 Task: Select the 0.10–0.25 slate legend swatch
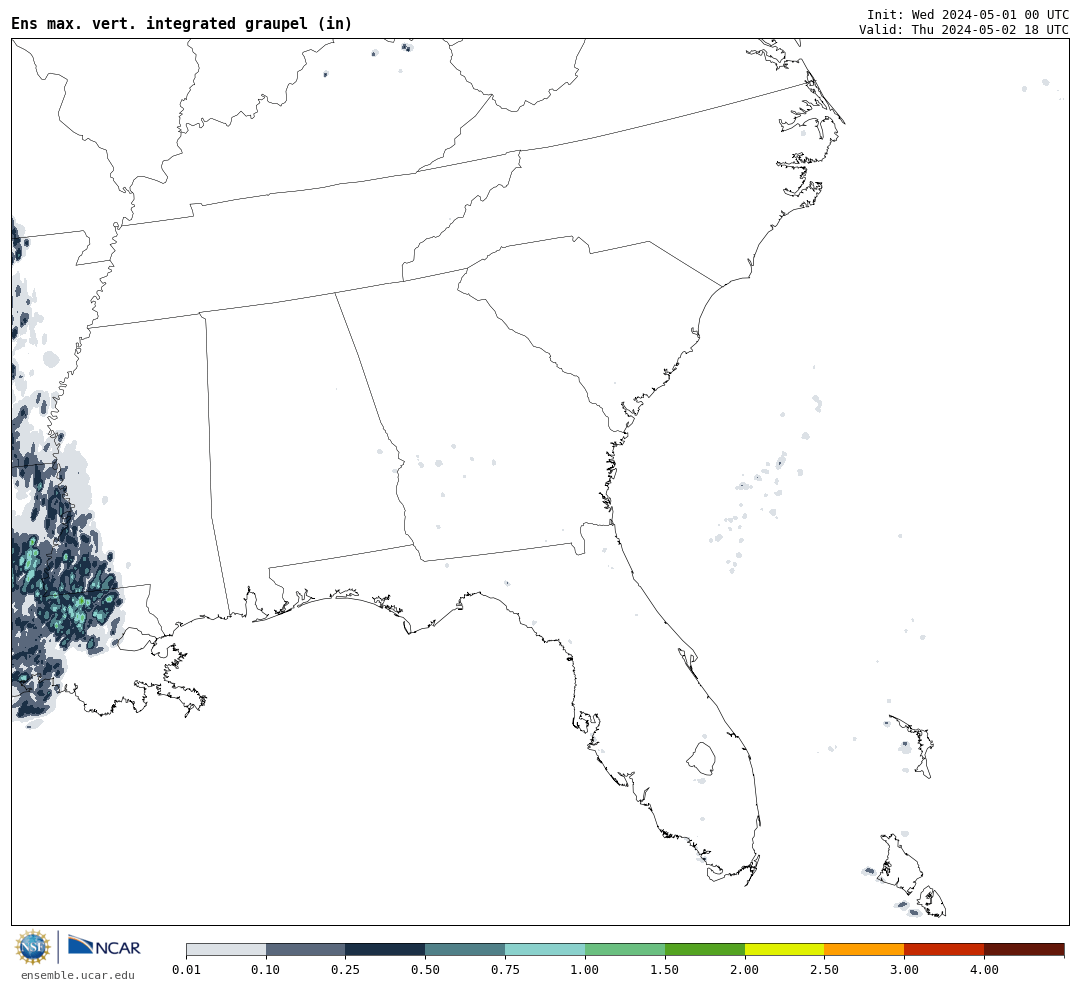[x=305, y=949]
